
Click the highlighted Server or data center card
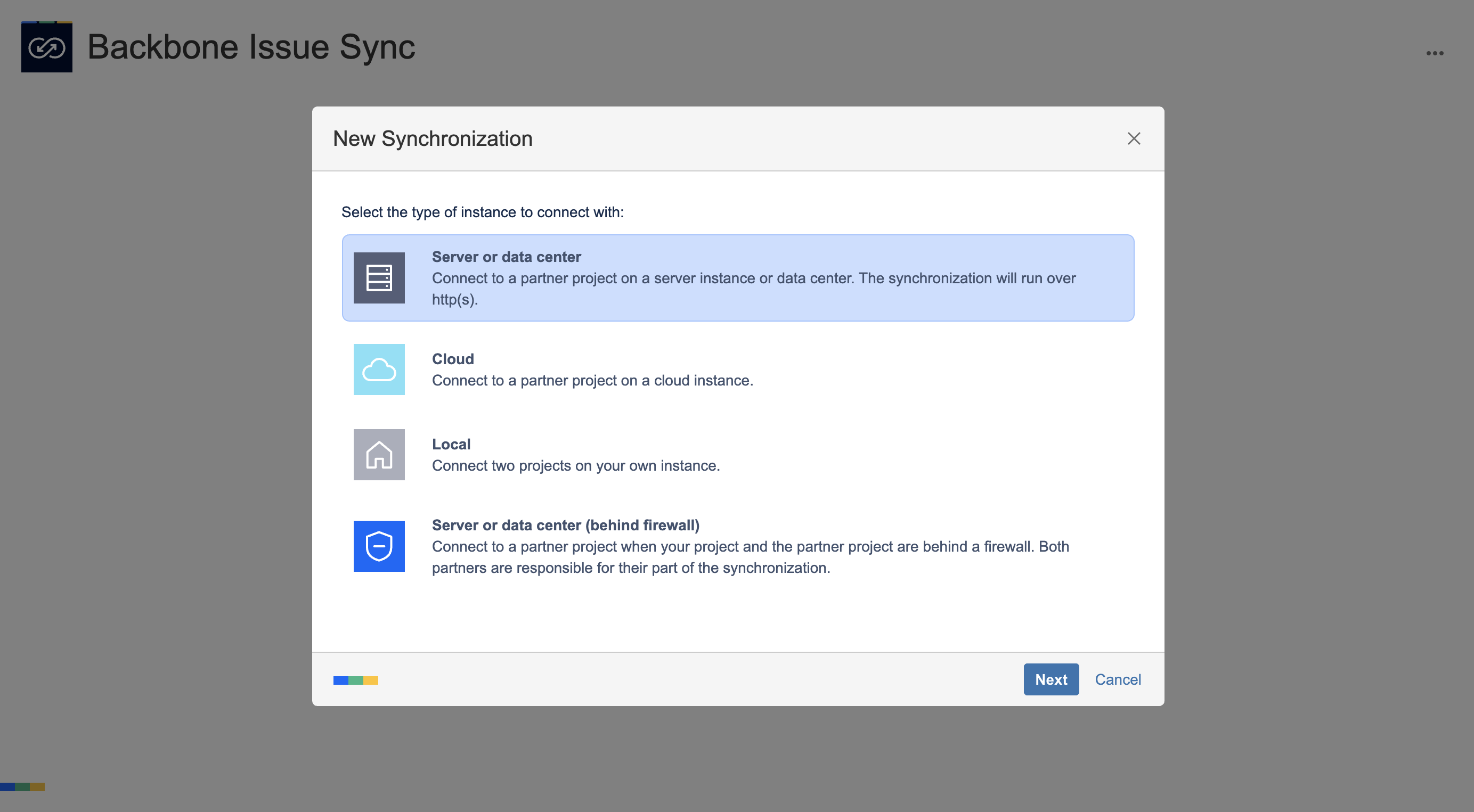(x=738, y=278)
